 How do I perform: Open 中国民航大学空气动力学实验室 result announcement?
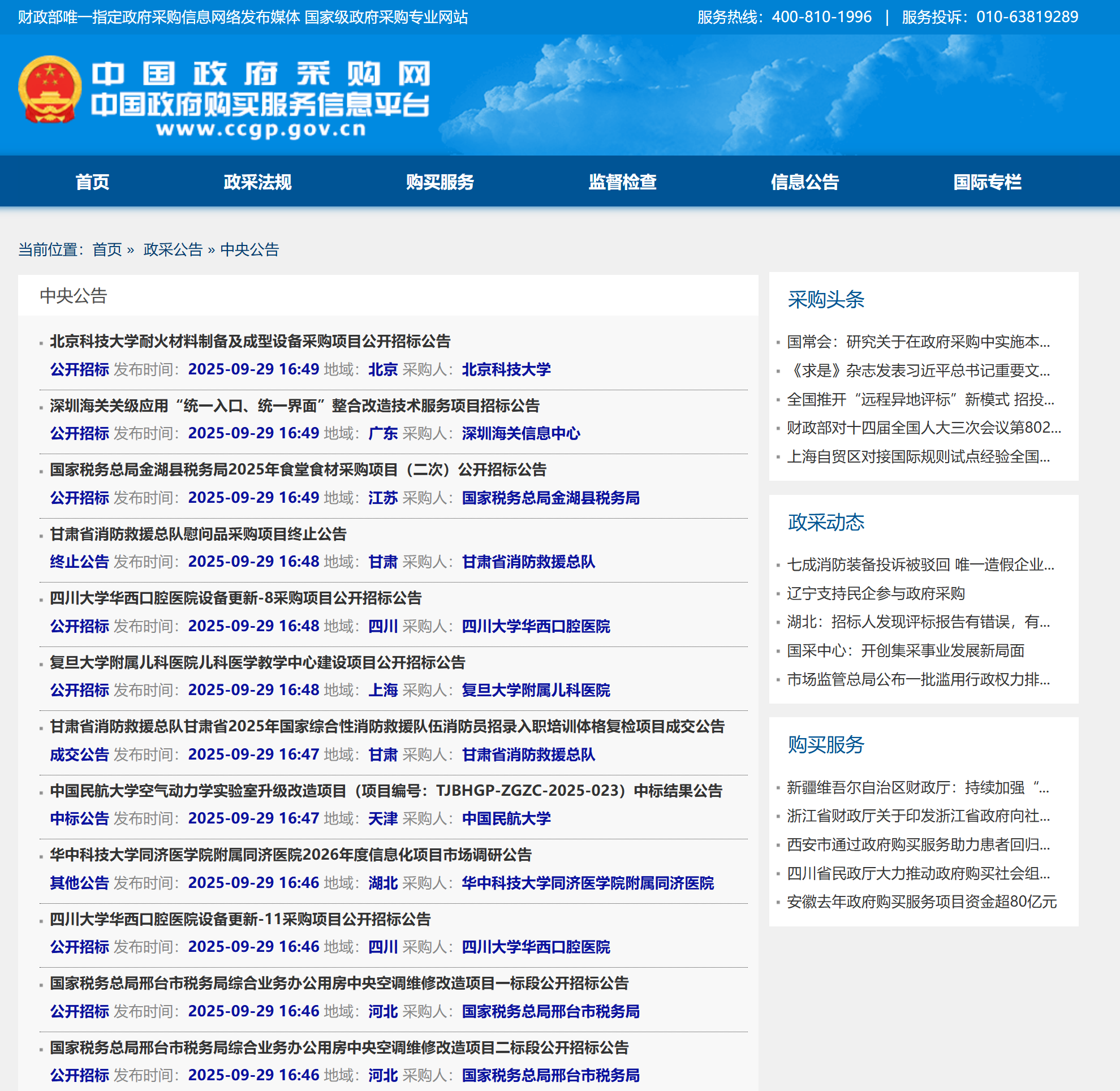coord(386,791)
